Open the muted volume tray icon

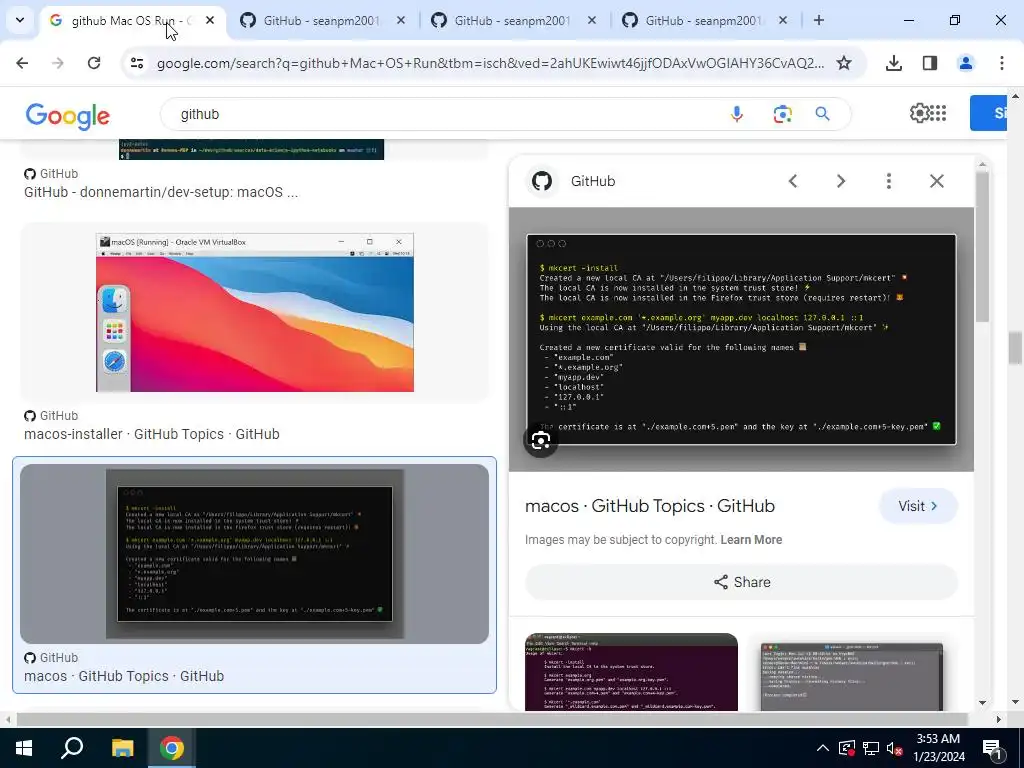(x=895, y=748)
